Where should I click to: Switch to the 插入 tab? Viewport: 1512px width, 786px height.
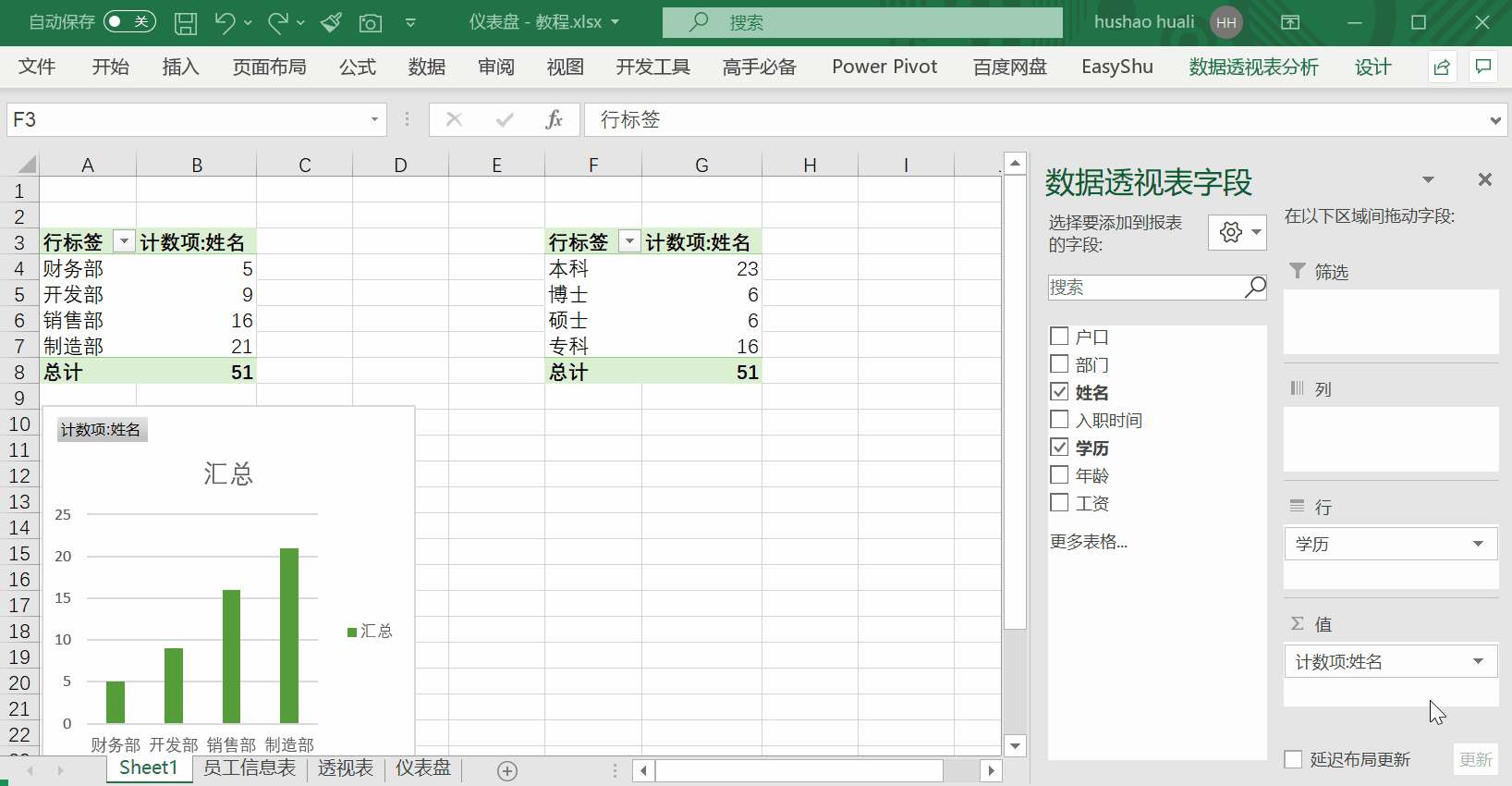click(x=180, y=67)
